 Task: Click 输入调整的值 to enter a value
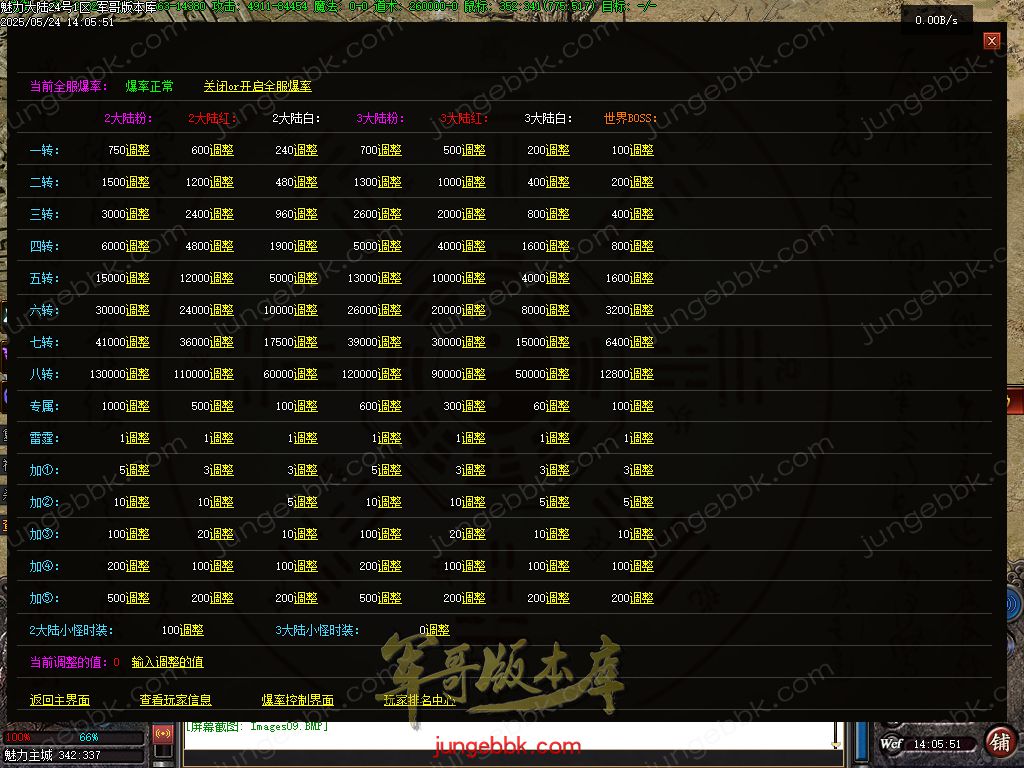coord(167,662)
